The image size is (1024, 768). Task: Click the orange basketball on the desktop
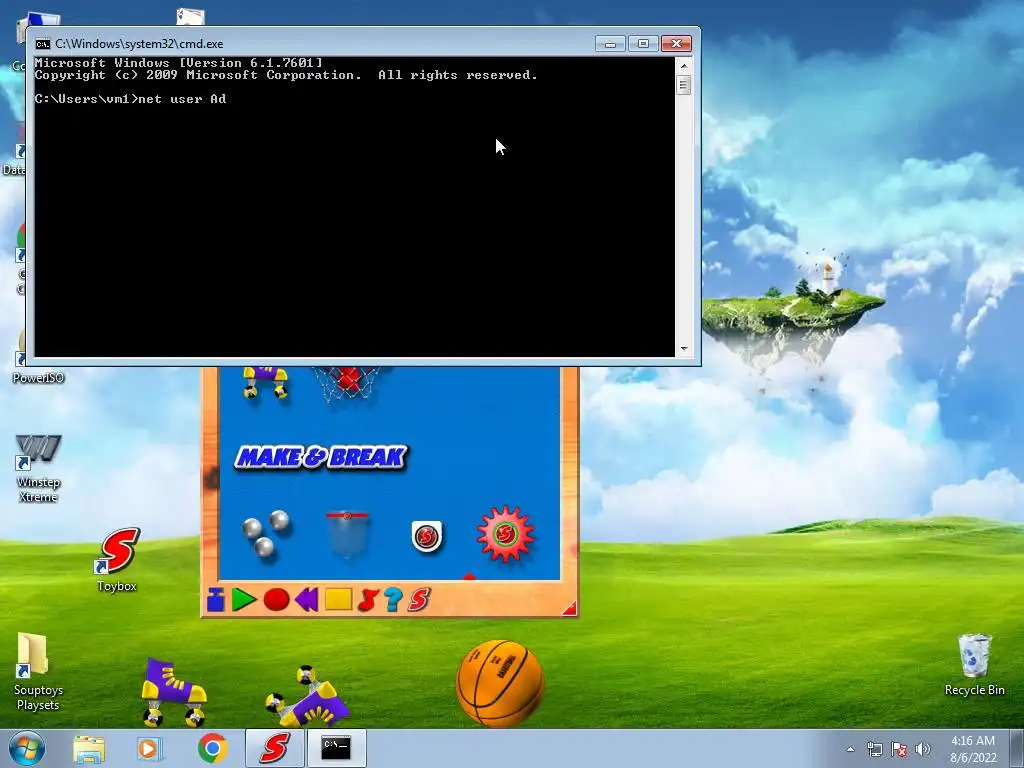pyautogui.click(x=500, y=683)
